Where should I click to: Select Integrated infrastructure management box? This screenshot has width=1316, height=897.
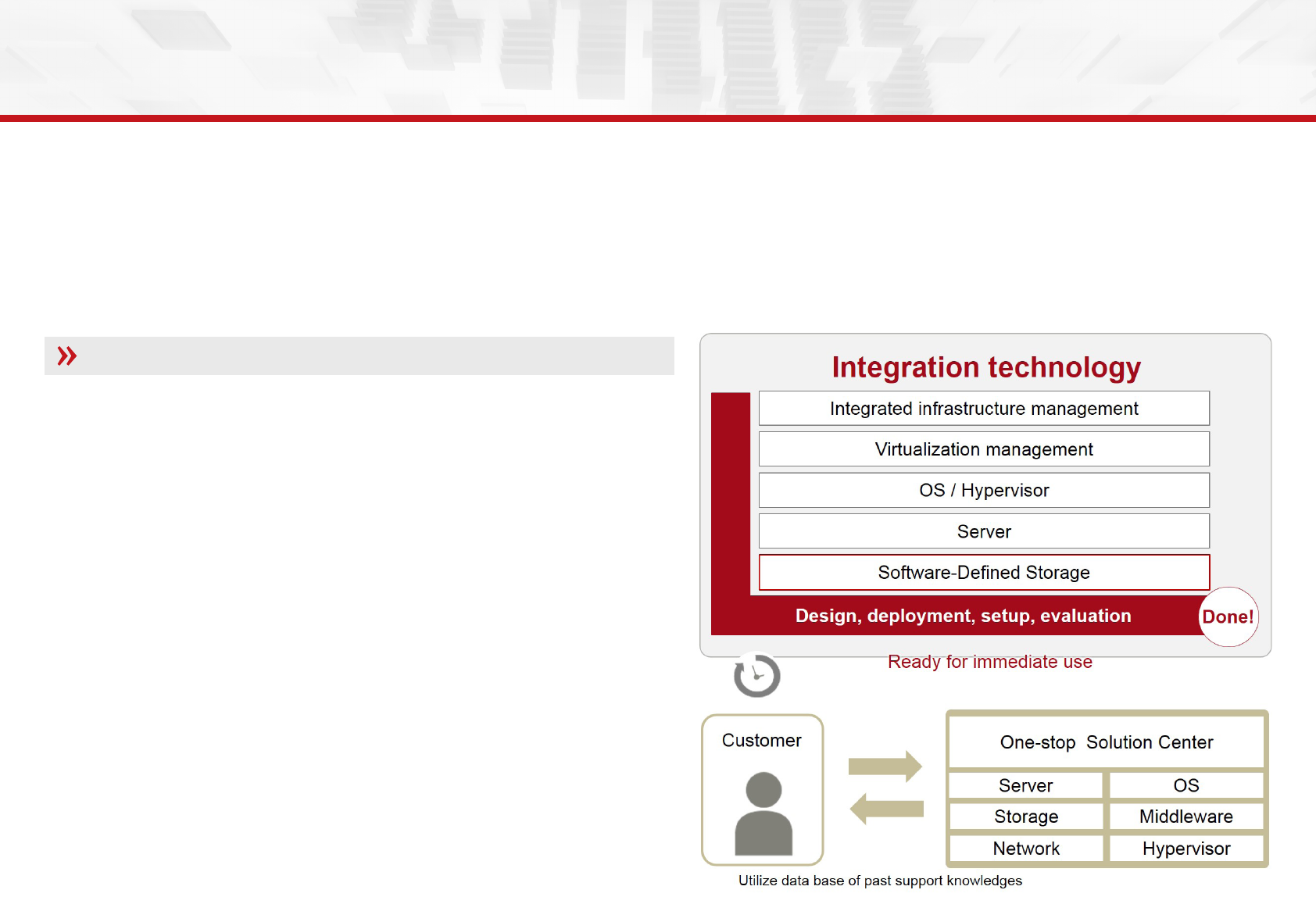tap(984, 409)
